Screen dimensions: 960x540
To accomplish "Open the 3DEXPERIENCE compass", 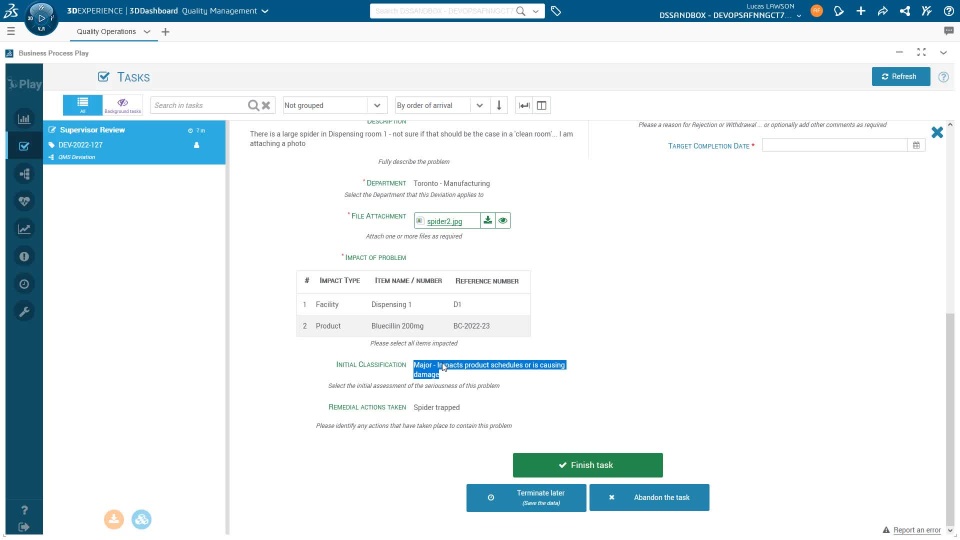I will (41, 18).
